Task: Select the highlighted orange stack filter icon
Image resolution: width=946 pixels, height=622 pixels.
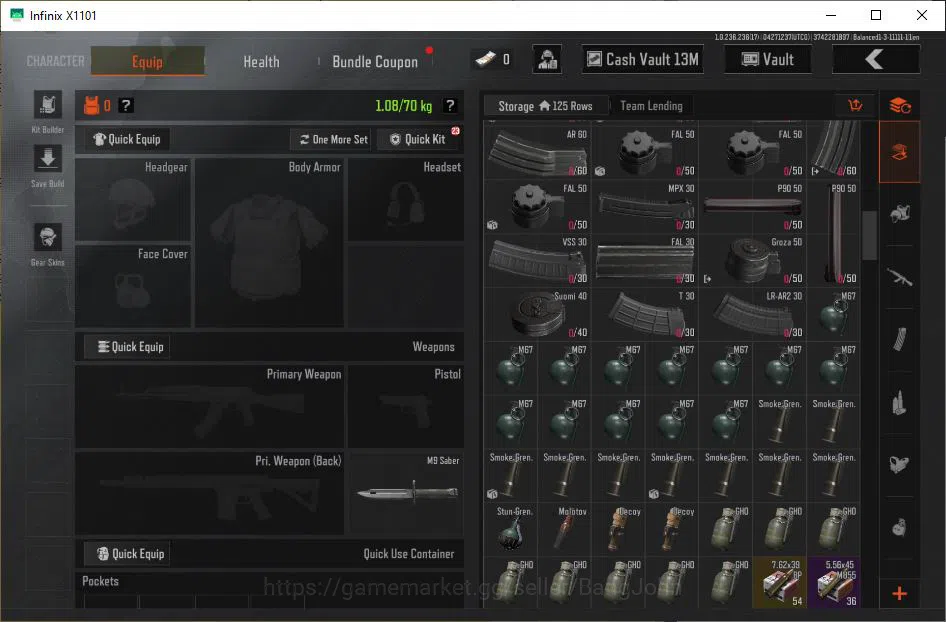Action: (x=900, y=152)
